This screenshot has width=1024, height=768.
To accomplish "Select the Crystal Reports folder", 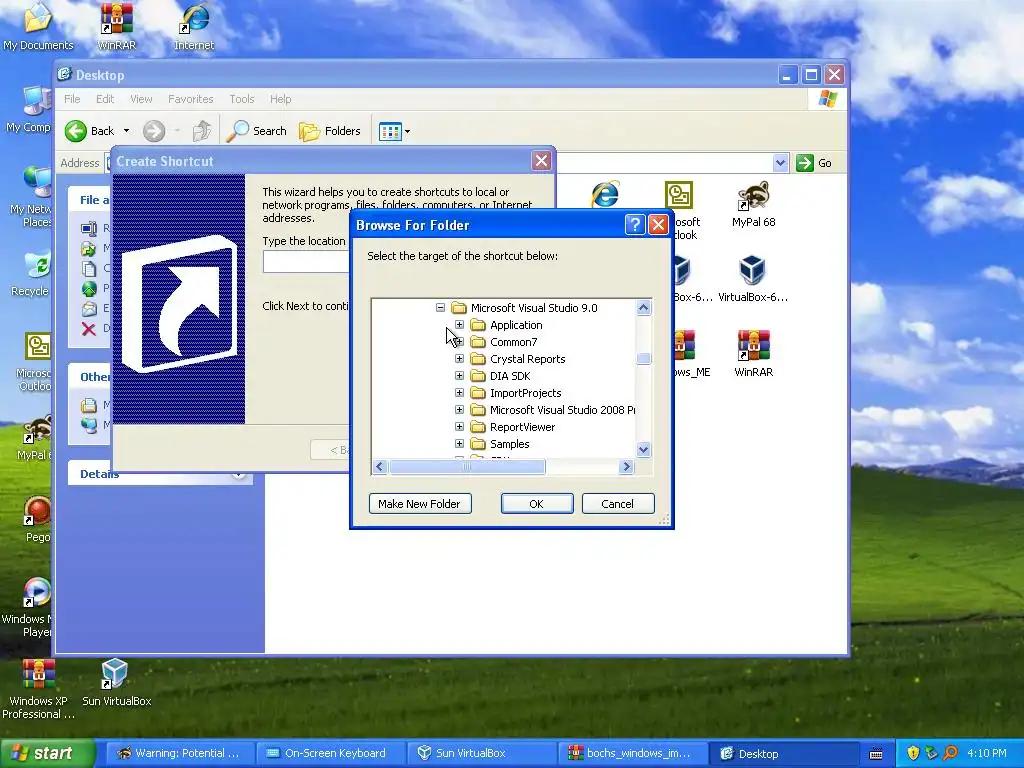I will click(528, 359).
